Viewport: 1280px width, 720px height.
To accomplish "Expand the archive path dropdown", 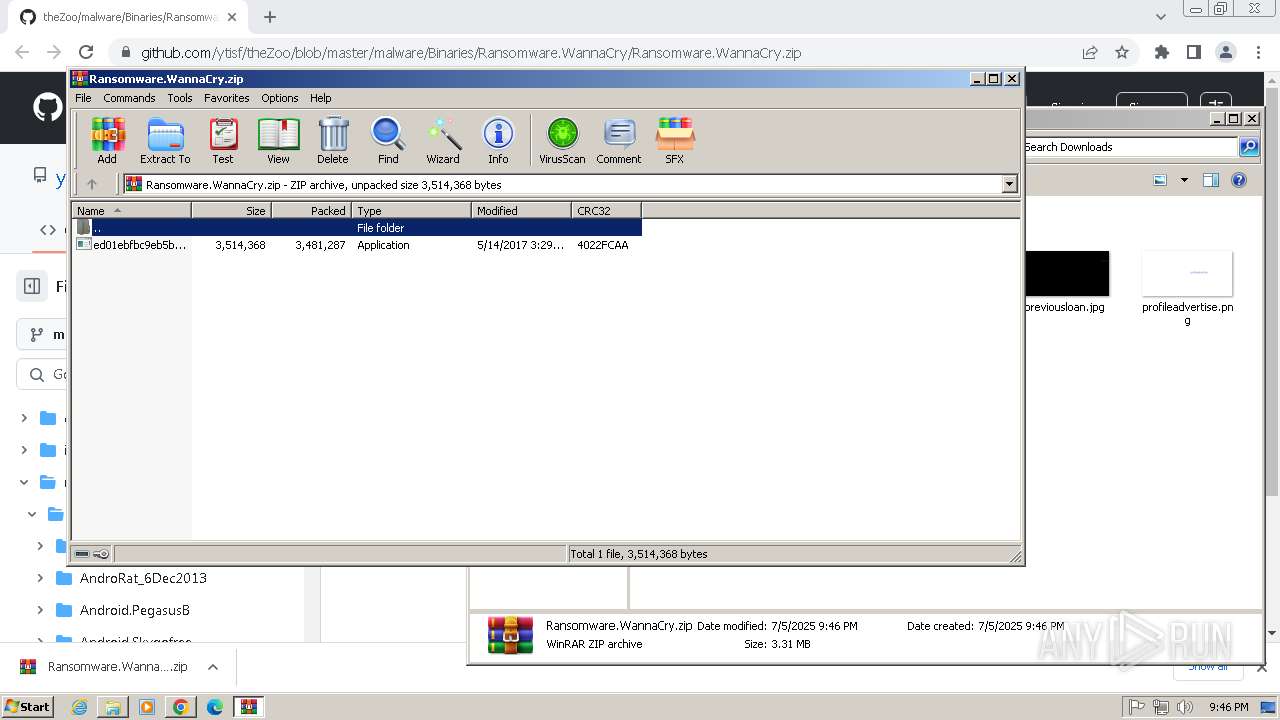I will tap(1009, 184).
